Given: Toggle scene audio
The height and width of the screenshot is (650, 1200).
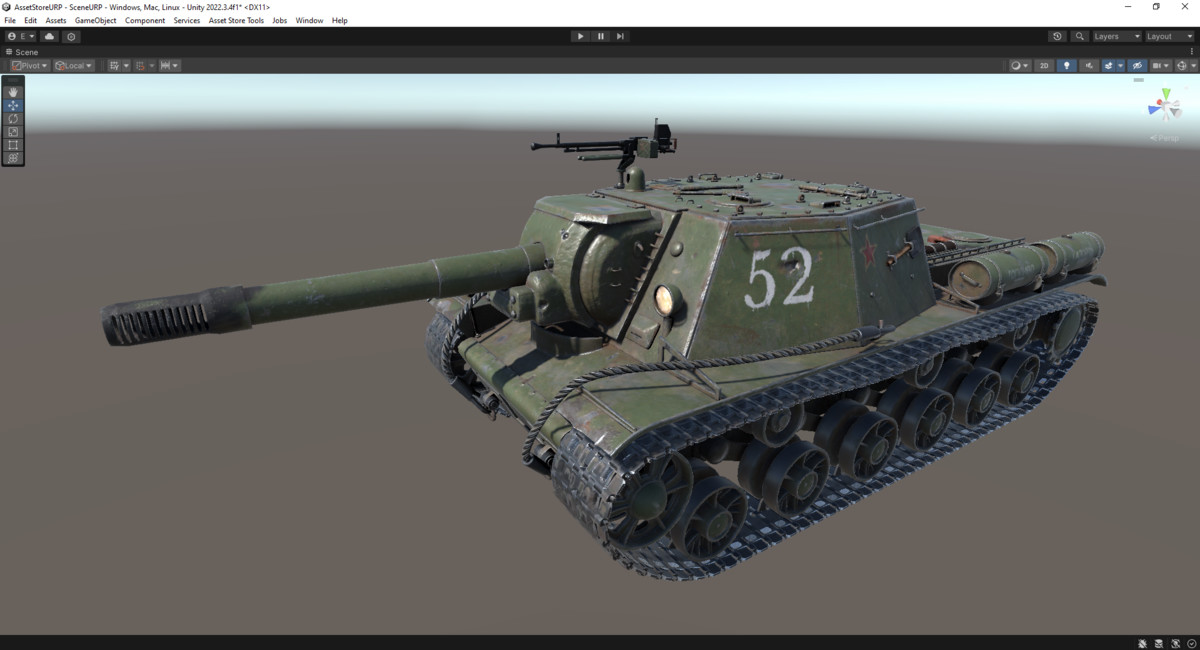Looking at the screenshot, I should [1089, 66].
